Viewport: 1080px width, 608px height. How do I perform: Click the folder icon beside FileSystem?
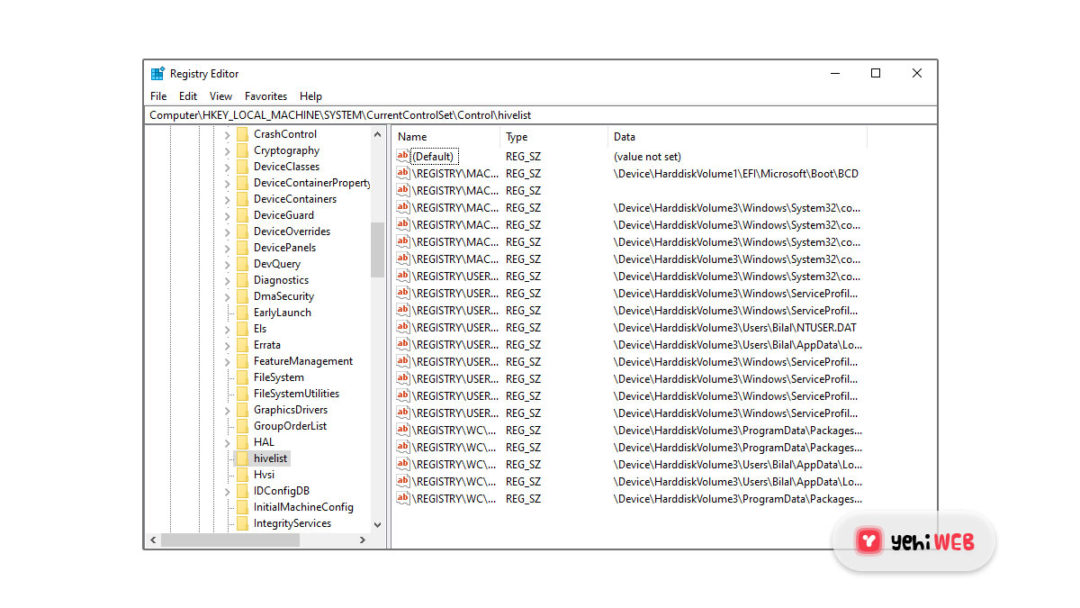tap(244, 377)
